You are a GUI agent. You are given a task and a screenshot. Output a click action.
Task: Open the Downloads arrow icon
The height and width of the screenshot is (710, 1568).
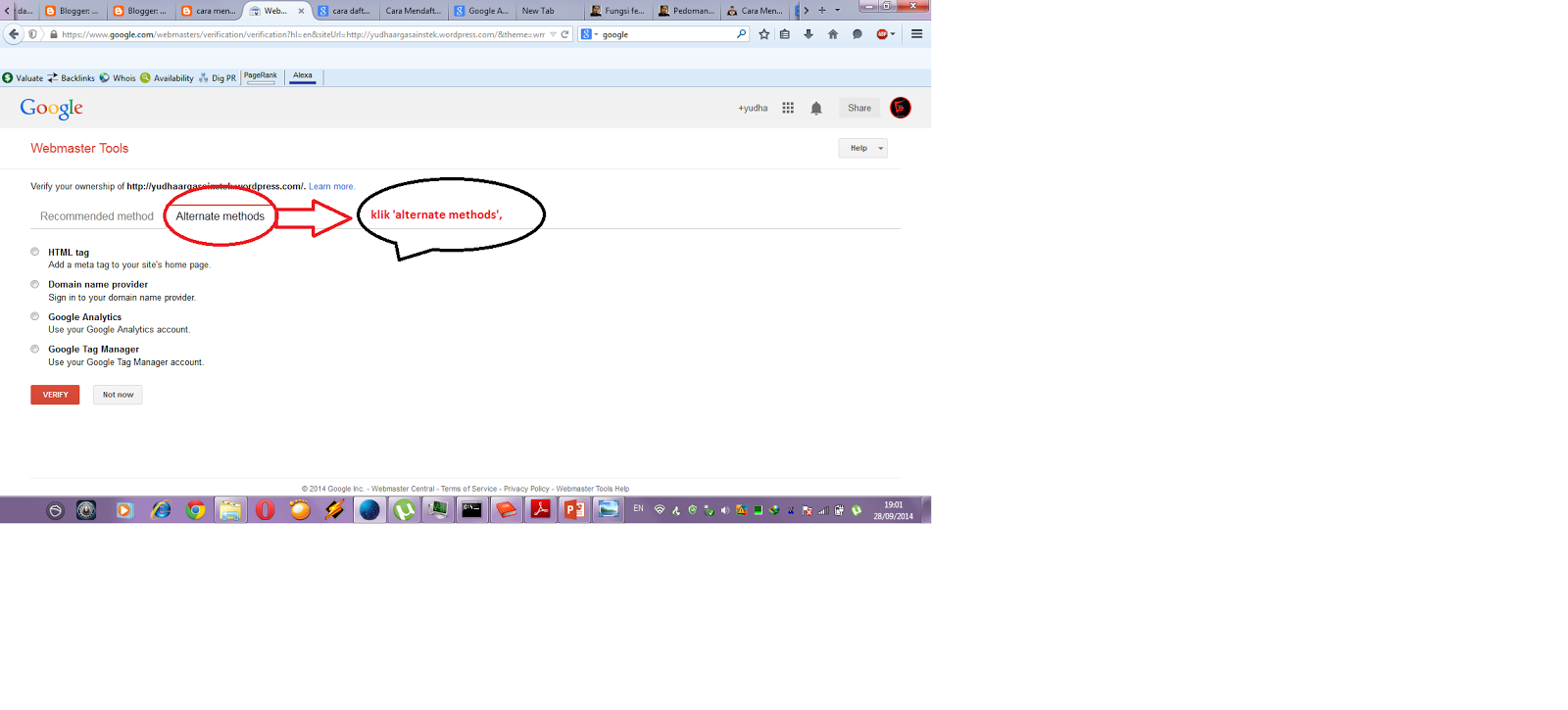[x=808, y=34]
